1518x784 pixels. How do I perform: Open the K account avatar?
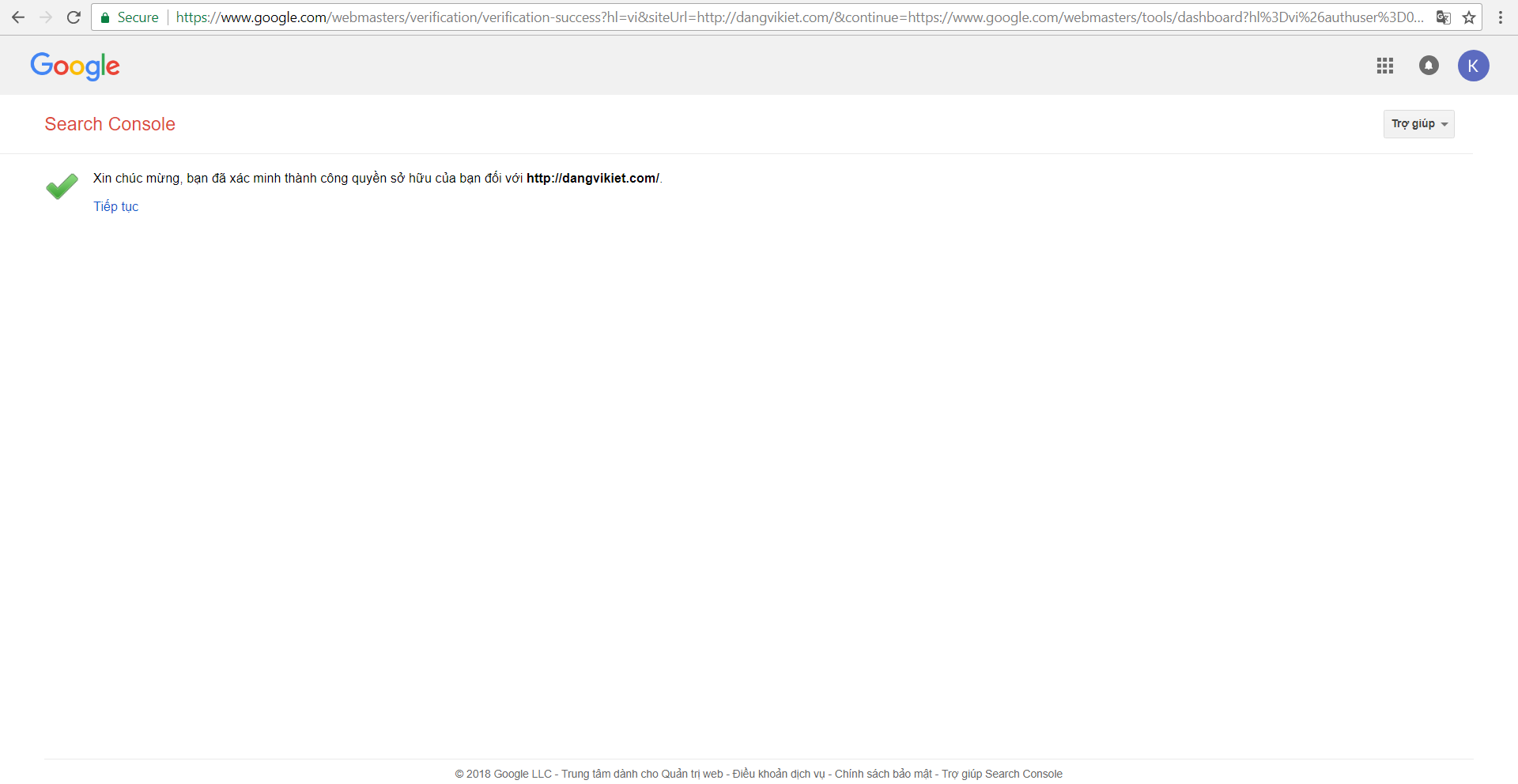pyautogui.click(x=1474, y=66)
